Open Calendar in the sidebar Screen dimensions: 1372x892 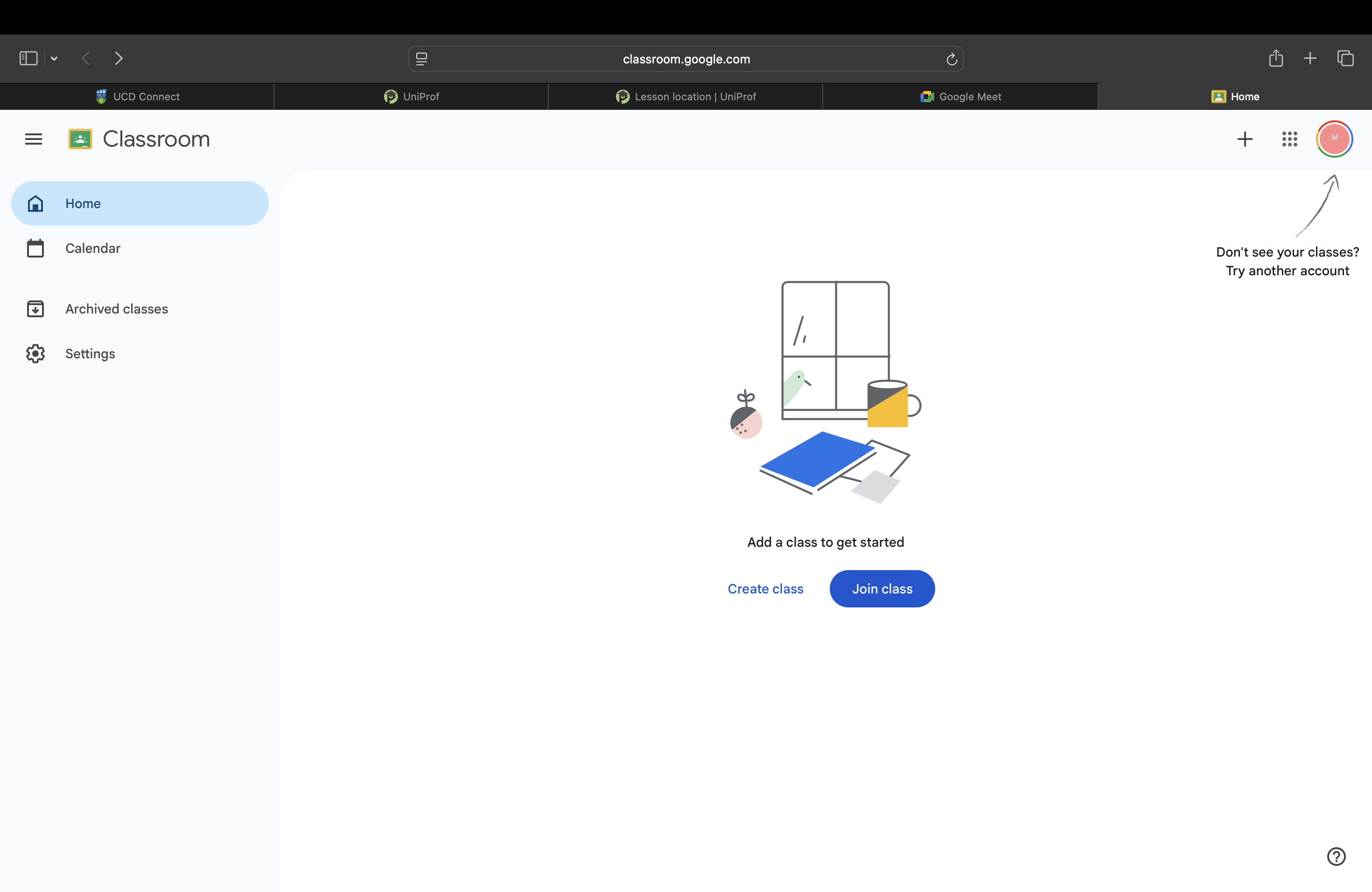[x=92, y=248]
